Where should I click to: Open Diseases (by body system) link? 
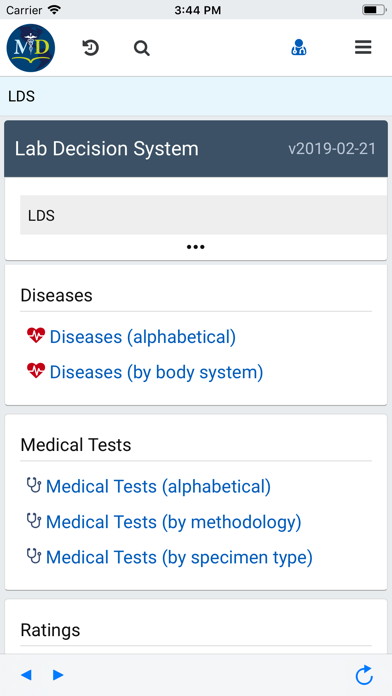[156, 372]
